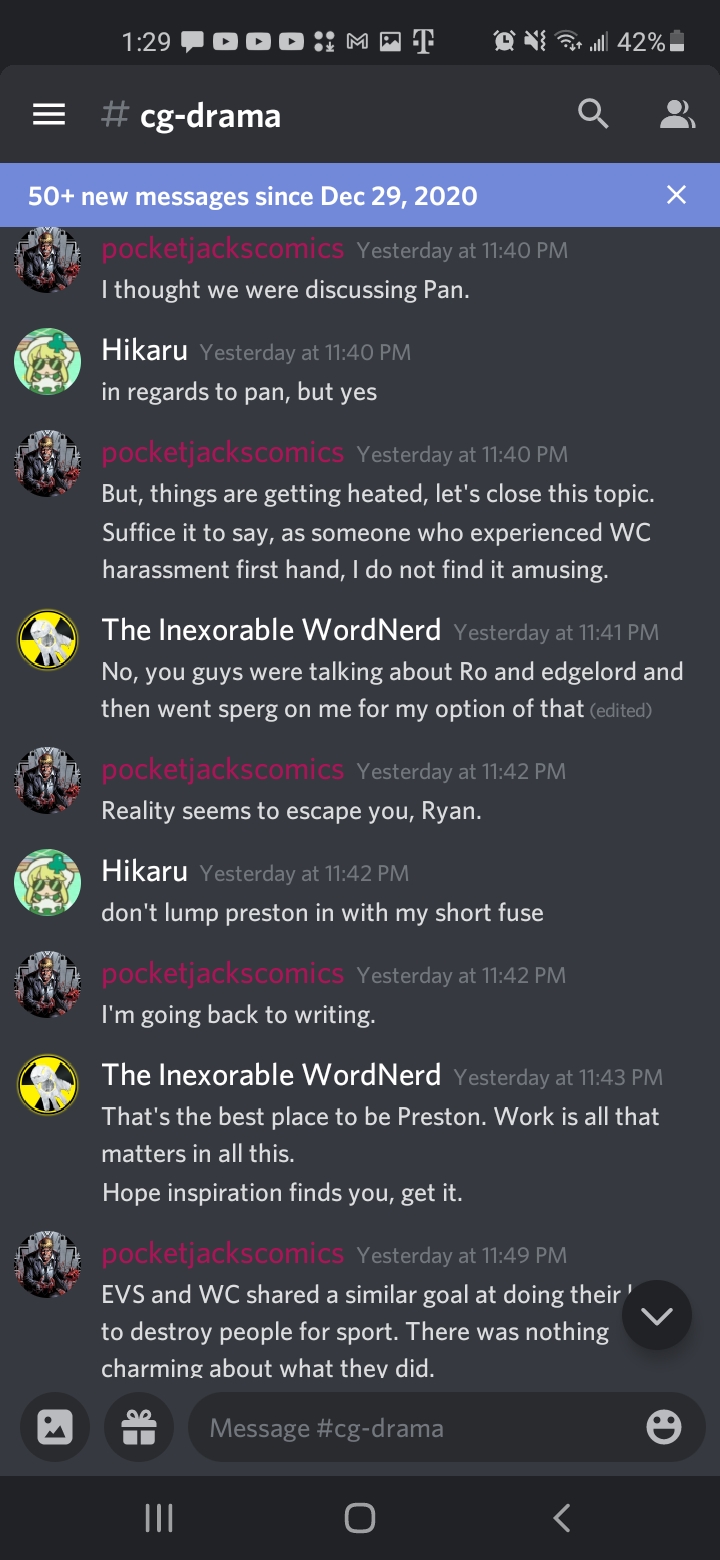Tap the cg-drama channel title
The height and width of the screenshot is (1560, 720).
(x=210, y=116)
